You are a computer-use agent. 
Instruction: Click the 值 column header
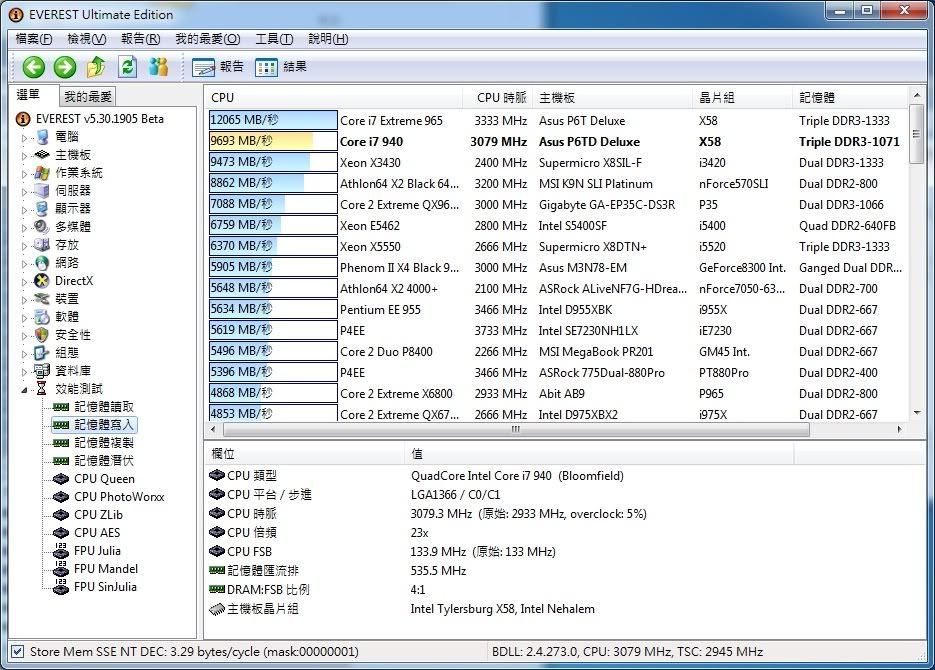(x=599, y=454)
